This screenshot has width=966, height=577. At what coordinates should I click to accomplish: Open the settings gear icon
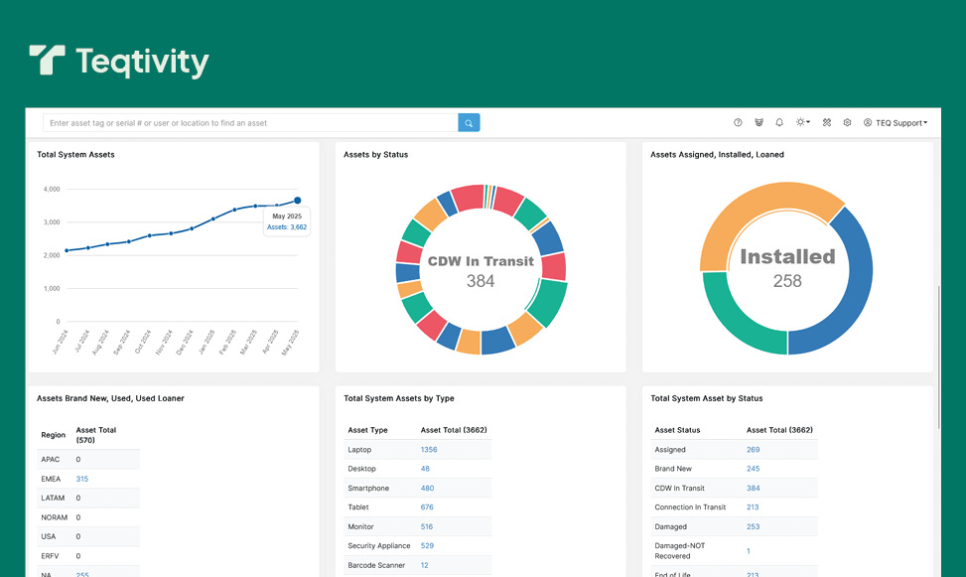847,123
